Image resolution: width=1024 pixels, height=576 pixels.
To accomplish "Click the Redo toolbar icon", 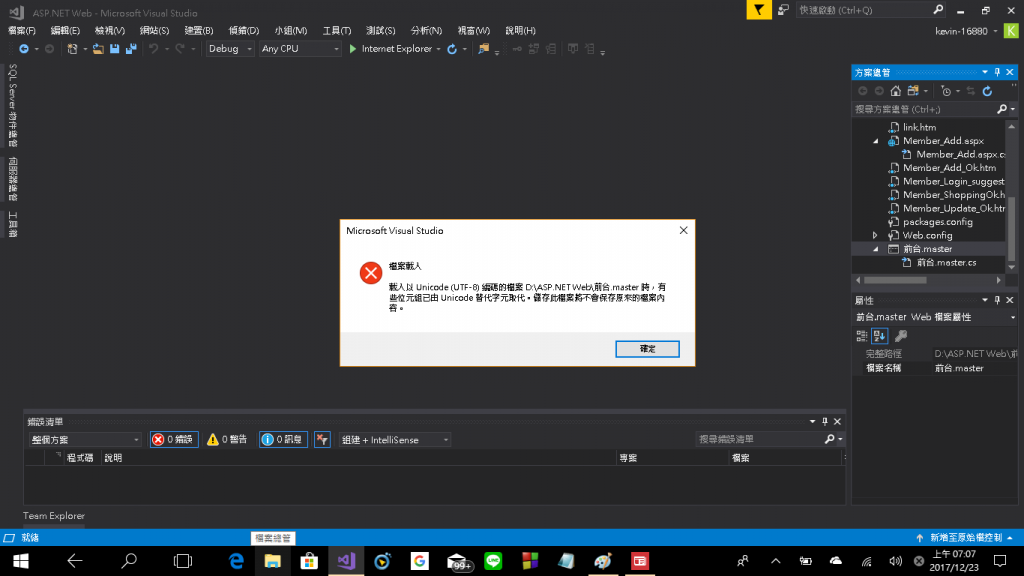I will [180, 49].
